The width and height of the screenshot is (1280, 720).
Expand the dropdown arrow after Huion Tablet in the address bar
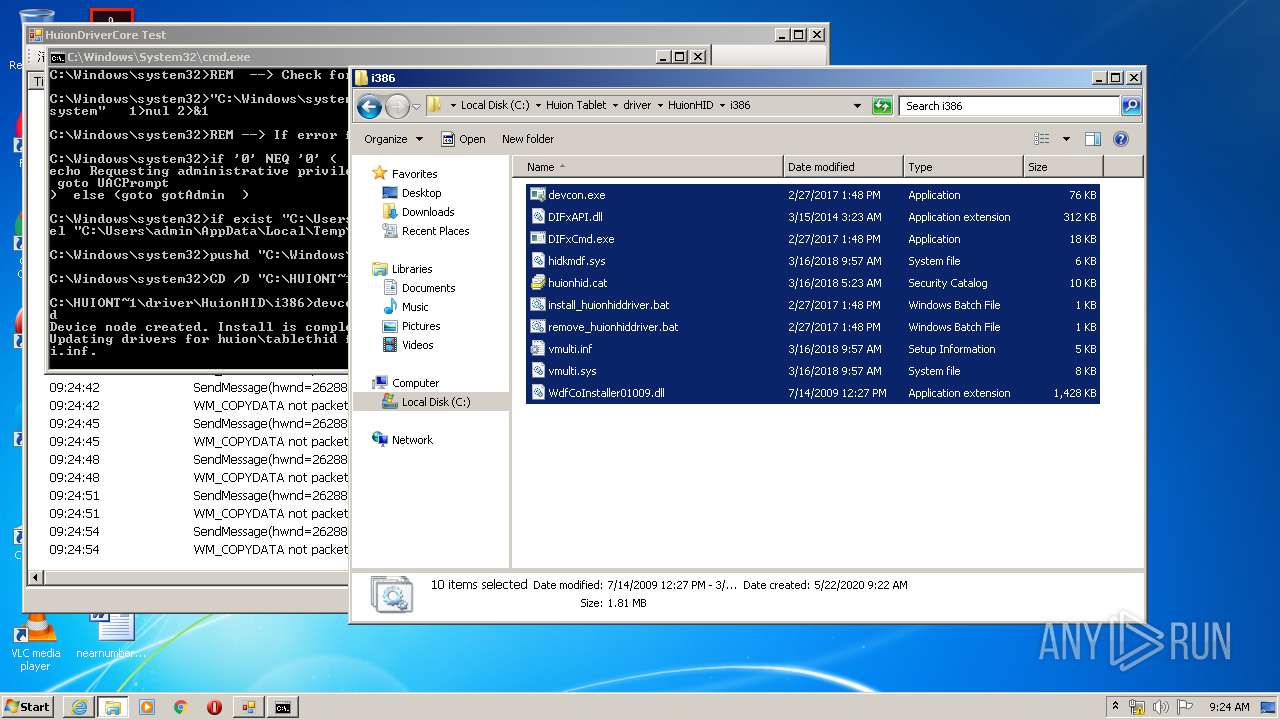pyautogui.click(x=615, y=105)
